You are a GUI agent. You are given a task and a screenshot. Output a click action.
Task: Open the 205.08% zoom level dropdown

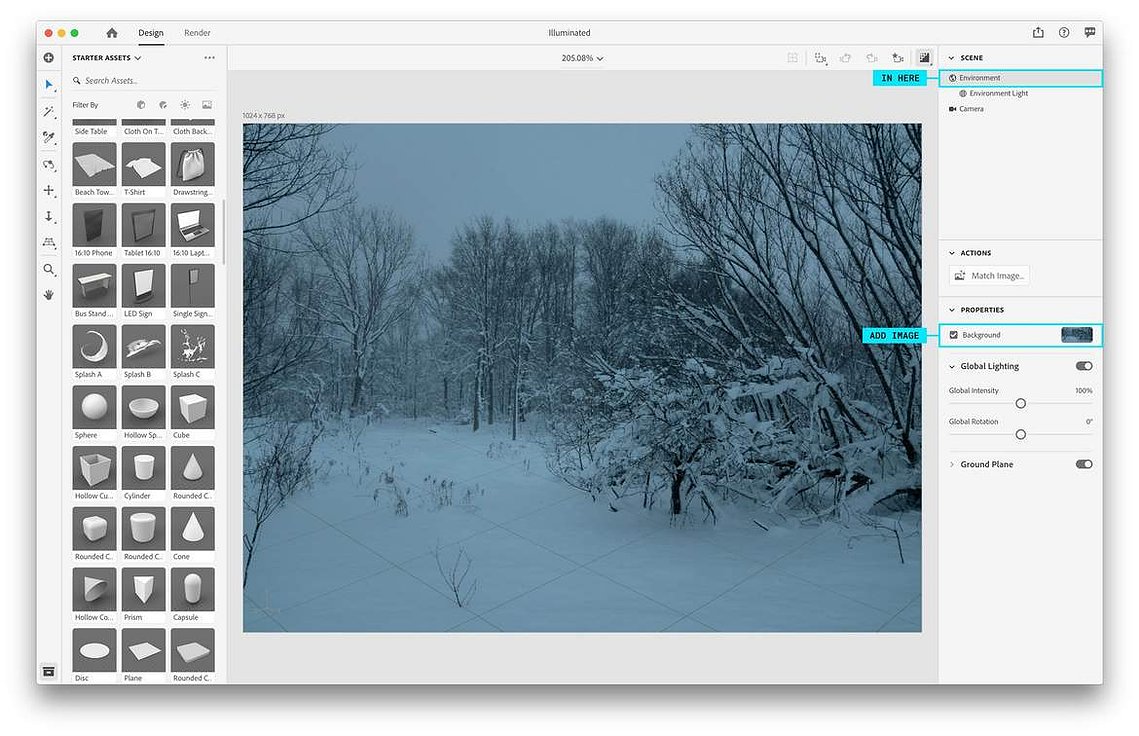(x=582, y=58)
